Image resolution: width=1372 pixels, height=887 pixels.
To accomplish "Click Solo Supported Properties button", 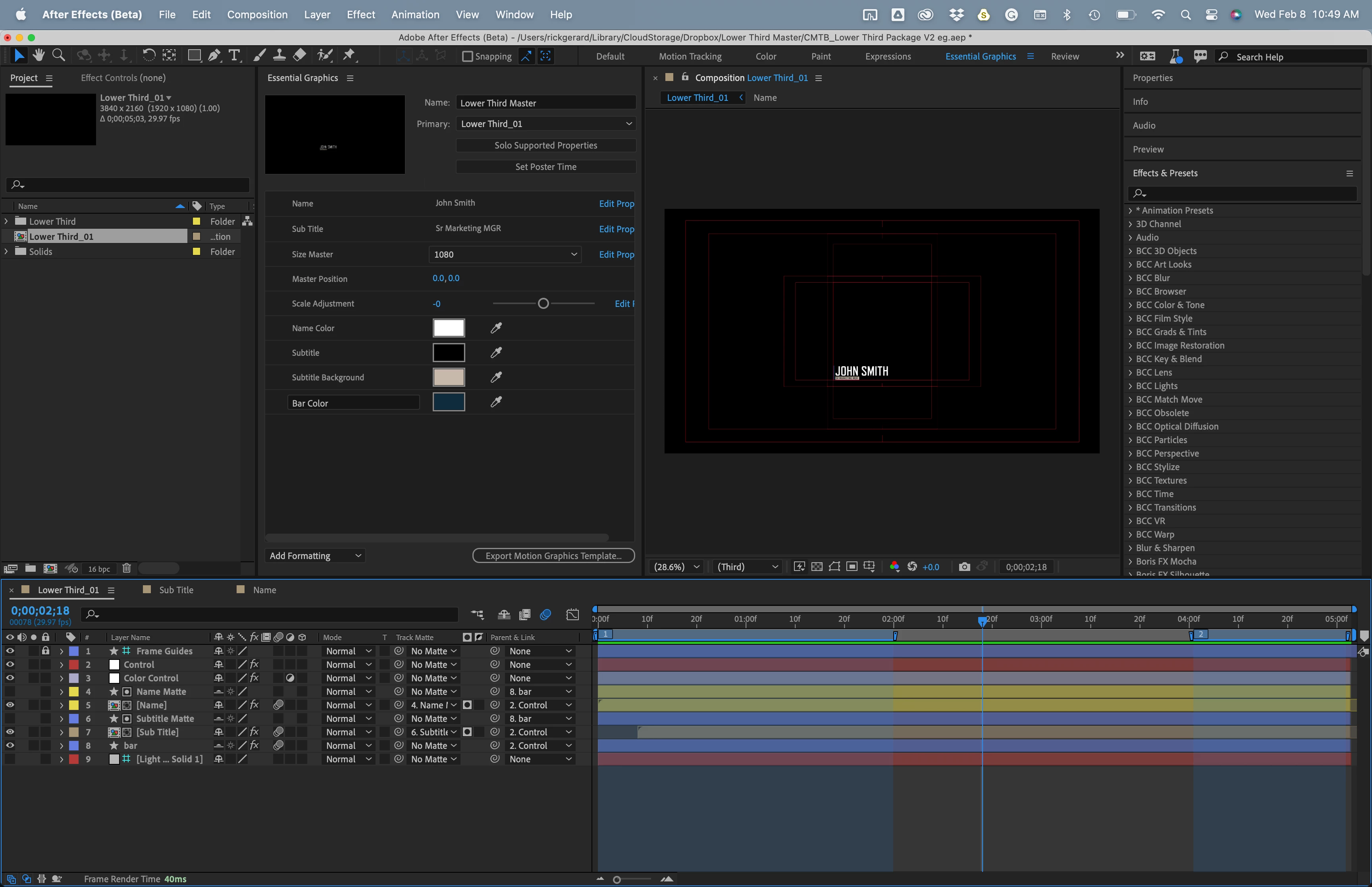I will pos(545,145).
